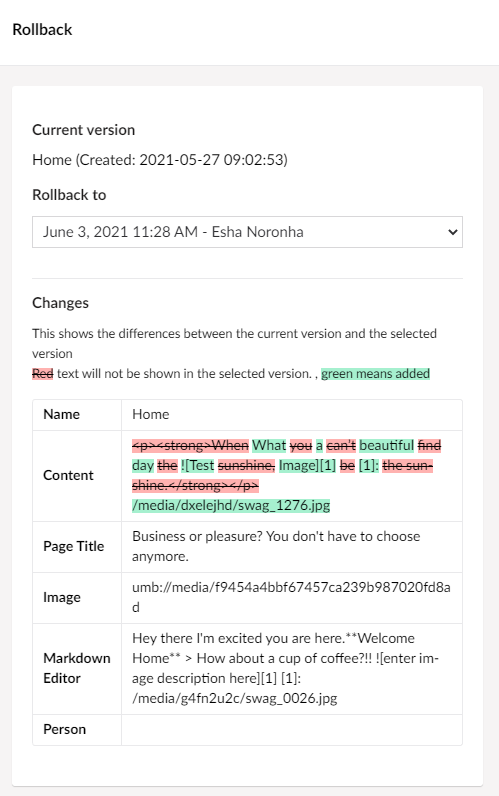Screen dimensions: 499x796
Task: Click the struck-through Red legend text
Action: [x=43, y=374]
